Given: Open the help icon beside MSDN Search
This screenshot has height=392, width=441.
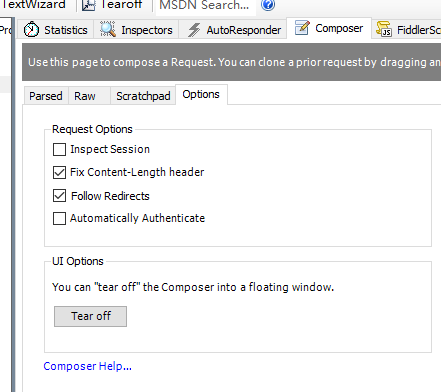Looking at the screenshot, I should [x=268, y=5].
